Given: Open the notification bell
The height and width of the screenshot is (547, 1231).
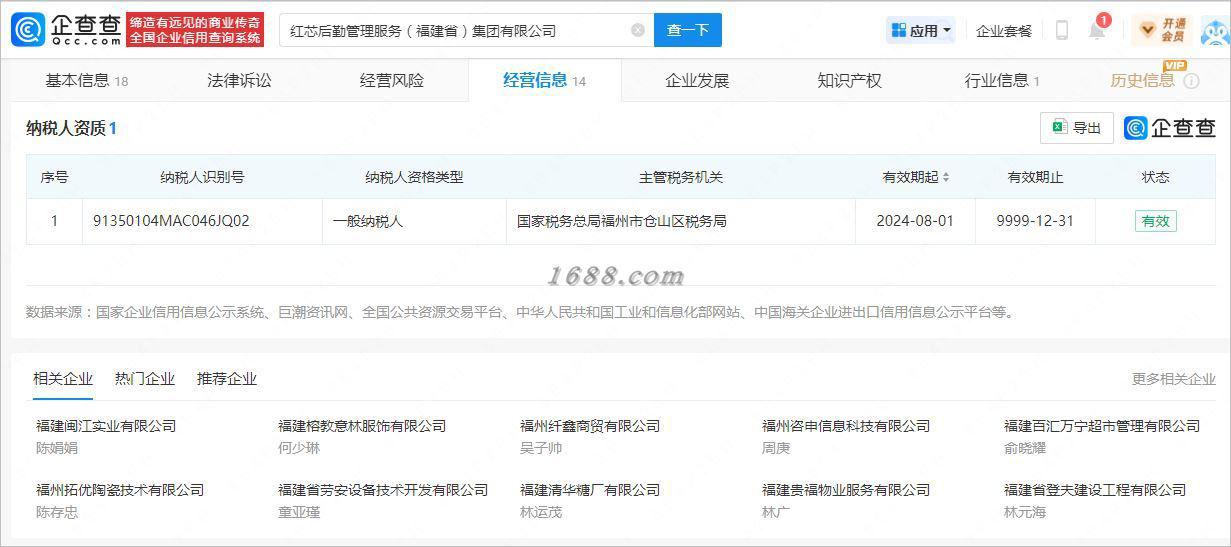Looking at the screenshot, I should pos(1097,30).
